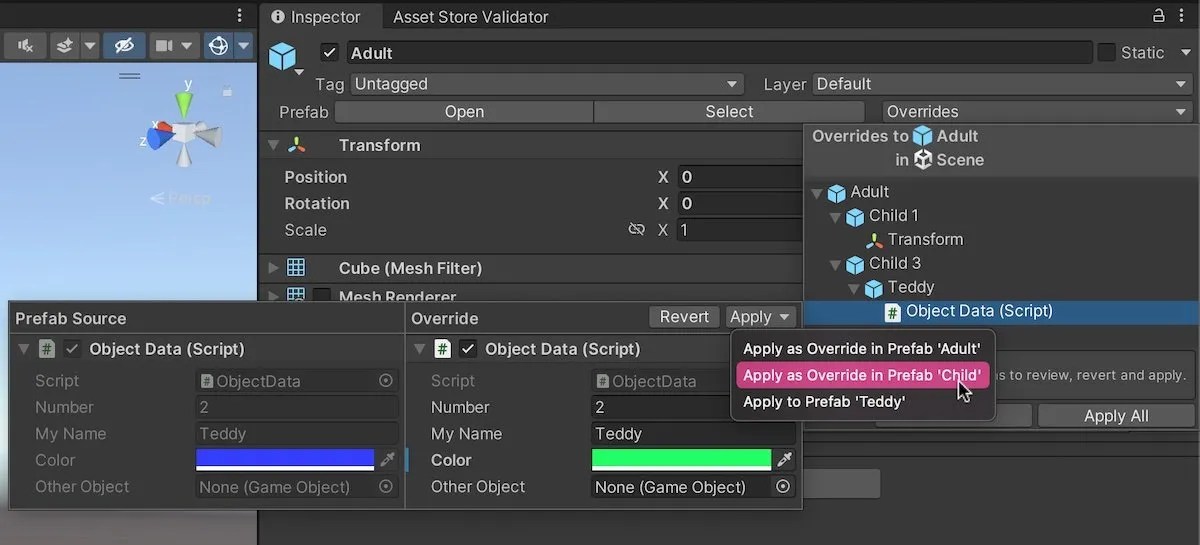Viewport: 1200px width, 545px height.
Task: Click the scene camera icon
Action: (x=163, y=46)
